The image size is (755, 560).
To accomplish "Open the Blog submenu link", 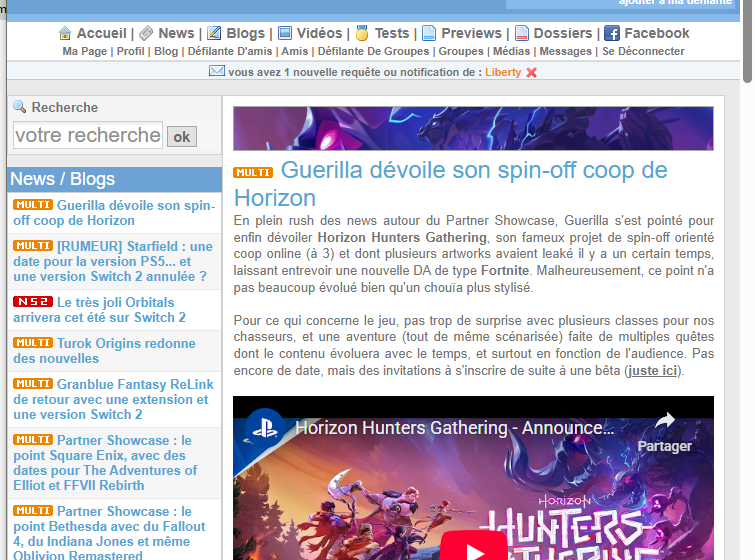I will [x=166, y=51].
